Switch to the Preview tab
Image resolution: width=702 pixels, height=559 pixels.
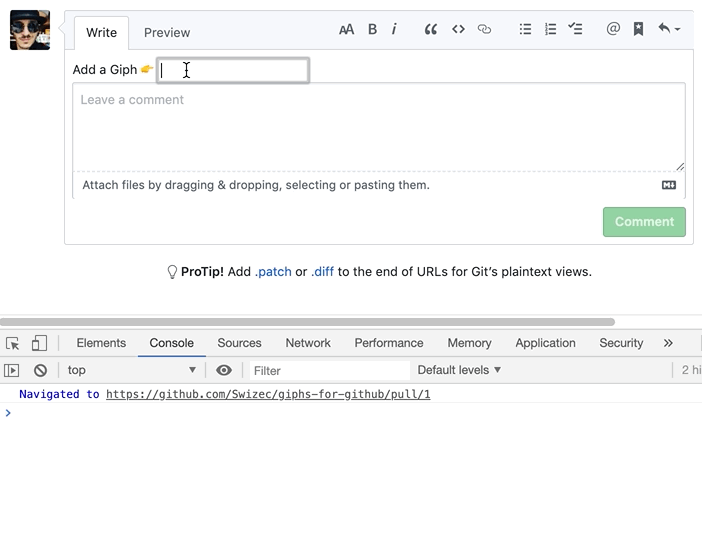coord(167,33)
